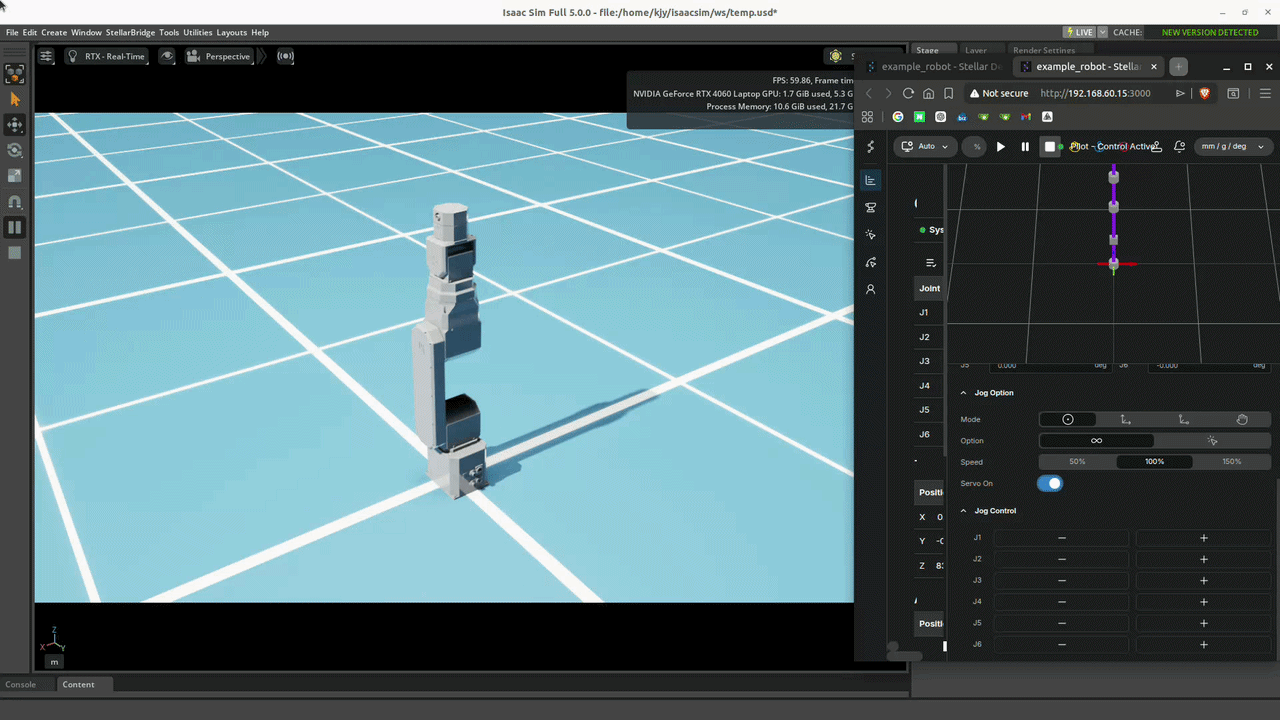
Task: Collapse the Jog Option section
Action: point(964,393)
